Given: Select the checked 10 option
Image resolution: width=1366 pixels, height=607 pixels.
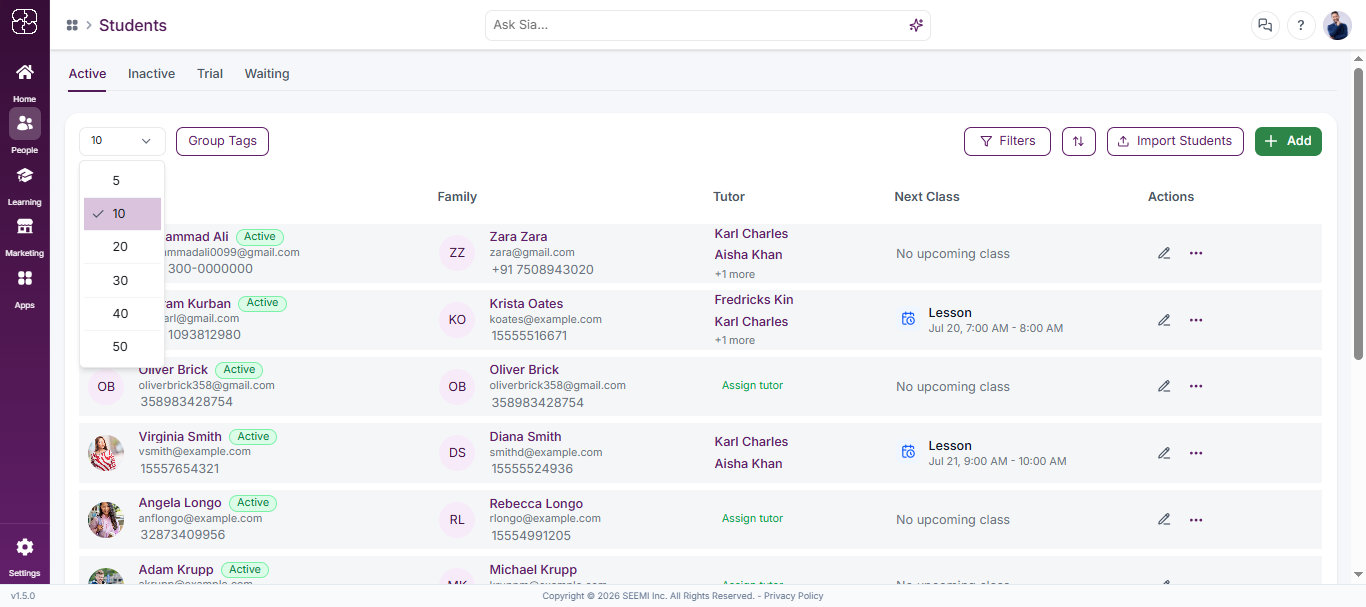Looking at the screenshot, I should point(122,214).
